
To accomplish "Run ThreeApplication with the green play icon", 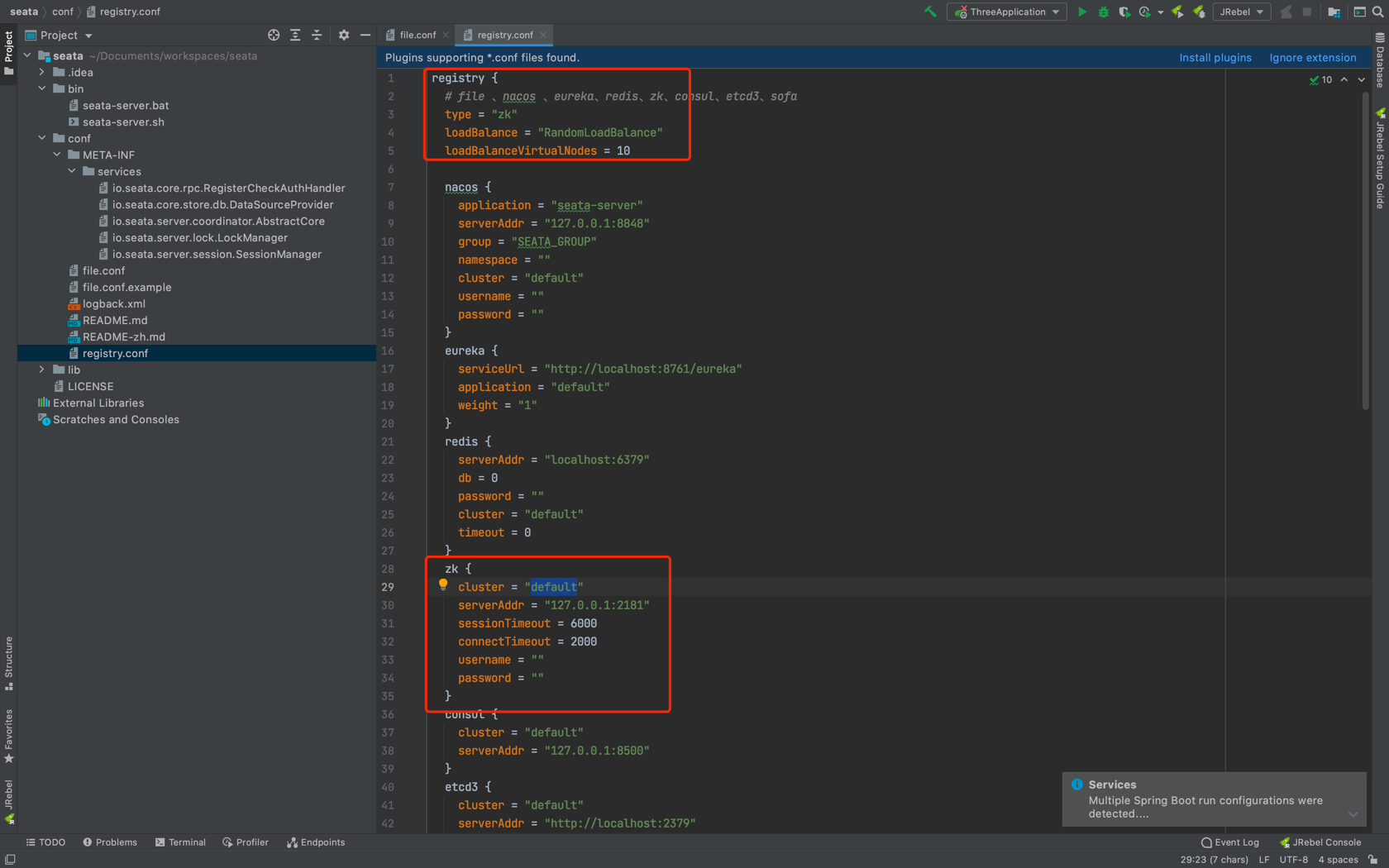I will tap(1081, 12).
